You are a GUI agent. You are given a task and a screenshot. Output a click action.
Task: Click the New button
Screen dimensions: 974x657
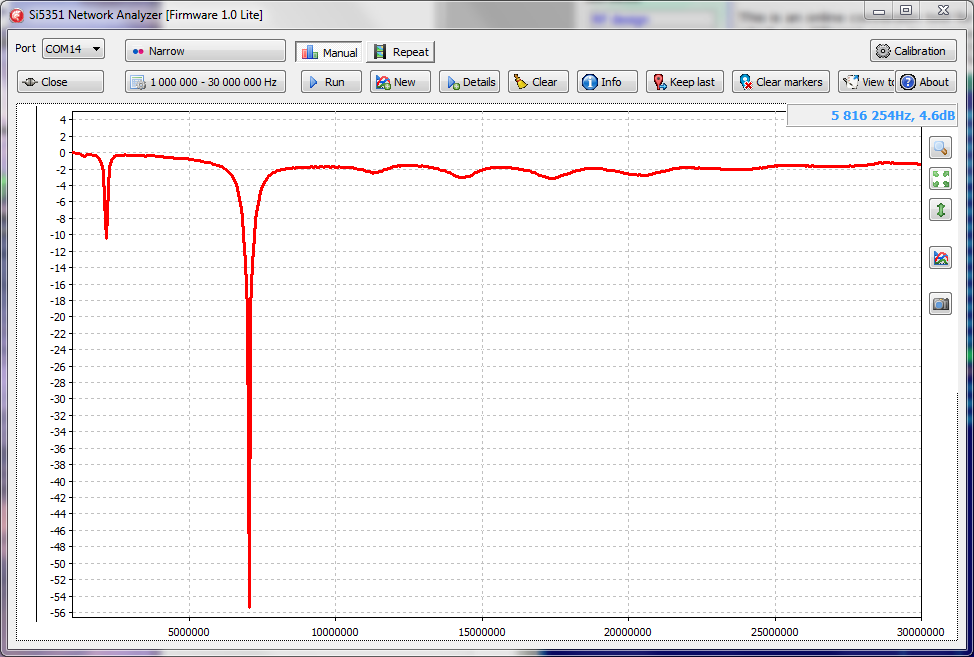pyautogui.click(x=400, y=82)
